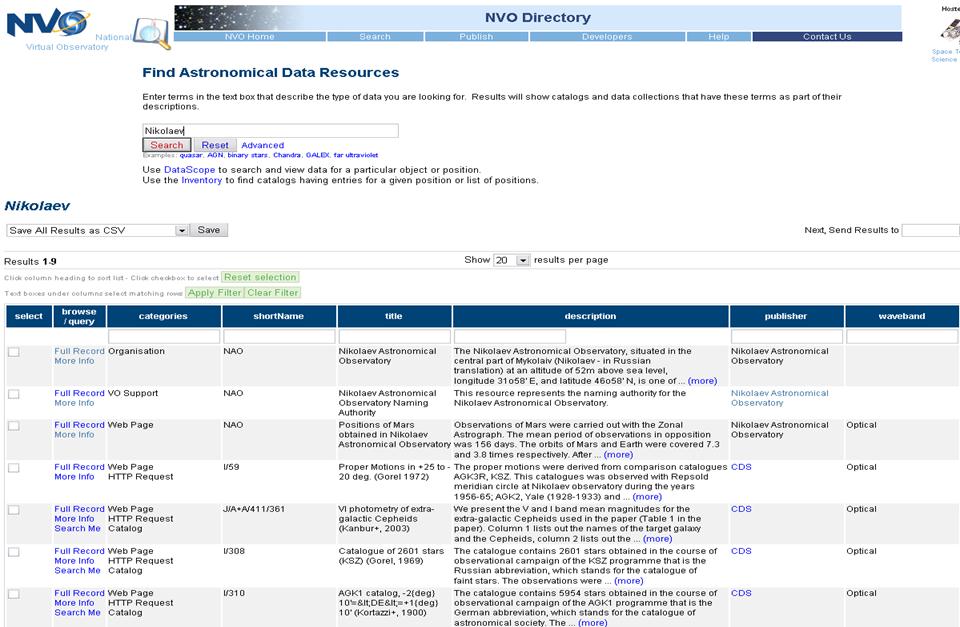
Task: Sort by the description column header
Action: coord(590,316)
